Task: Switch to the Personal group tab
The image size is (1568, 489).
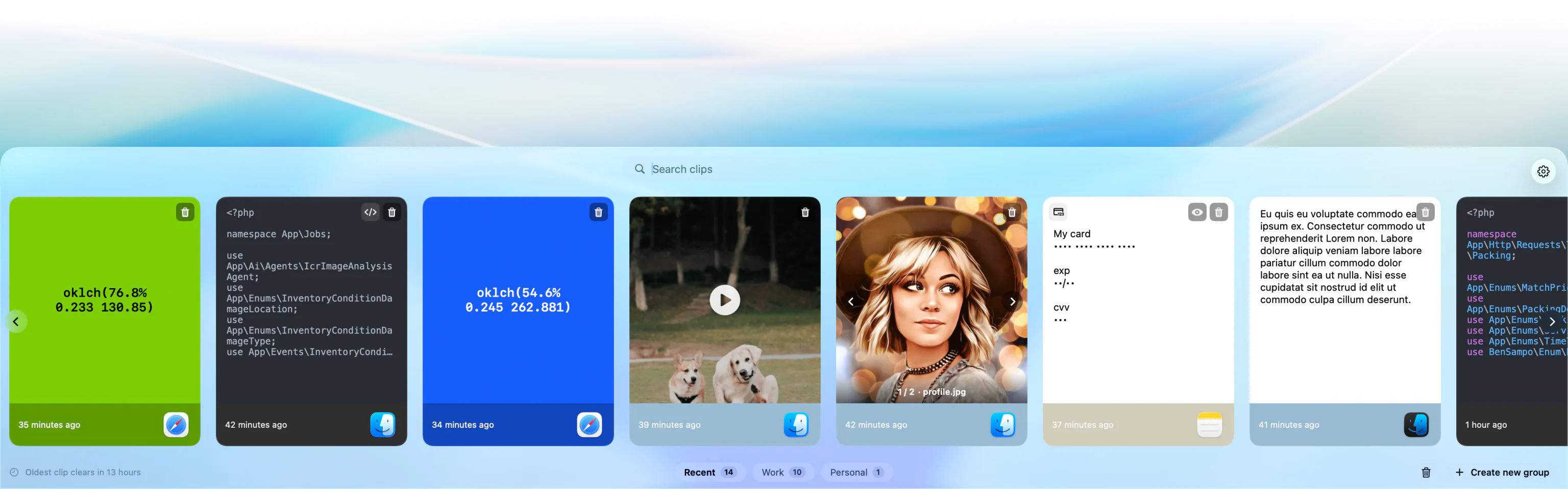Action: pyautogui.click(x=856, y=473)
